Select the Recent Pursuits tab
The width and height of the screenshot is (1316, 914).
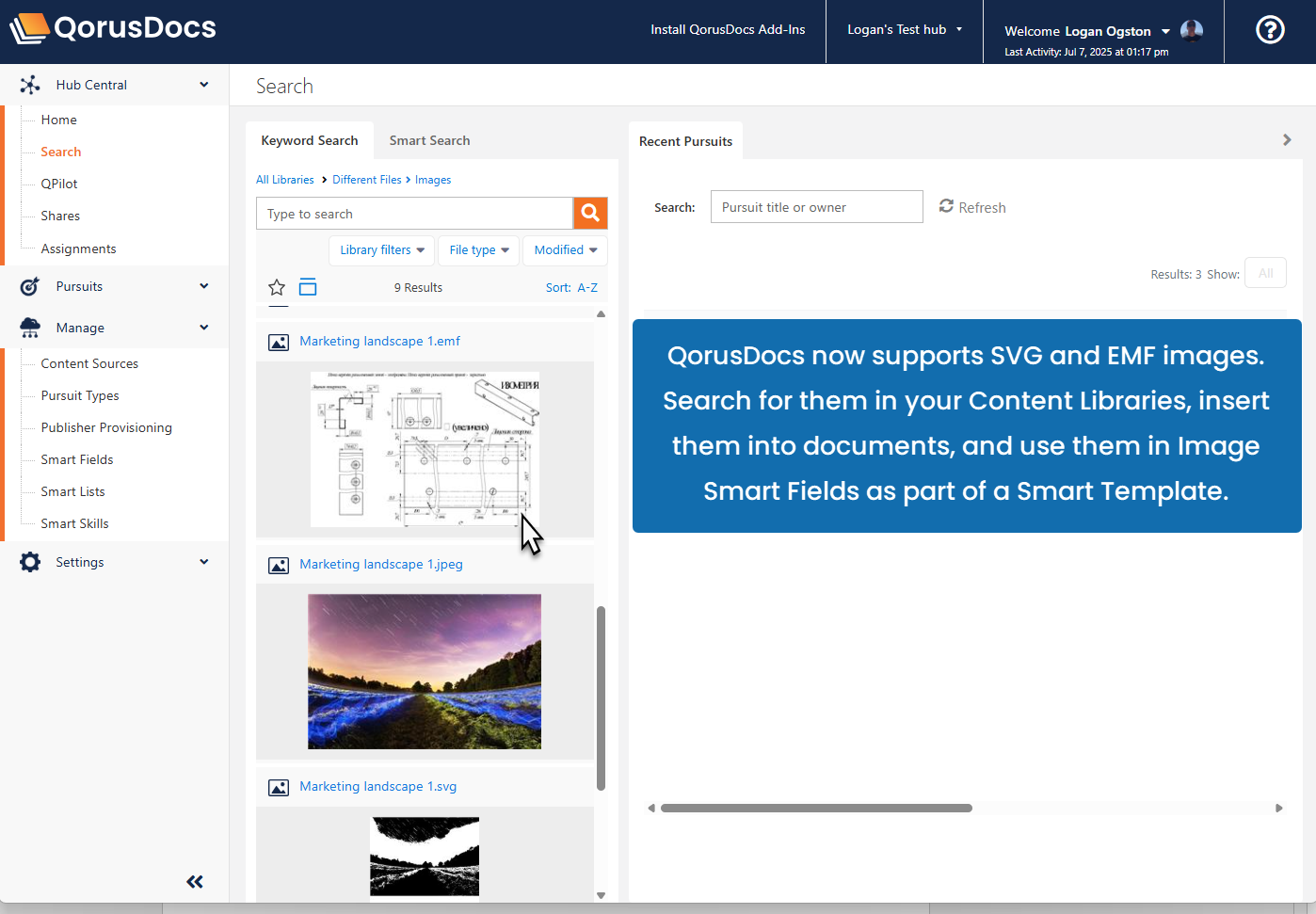685,141
